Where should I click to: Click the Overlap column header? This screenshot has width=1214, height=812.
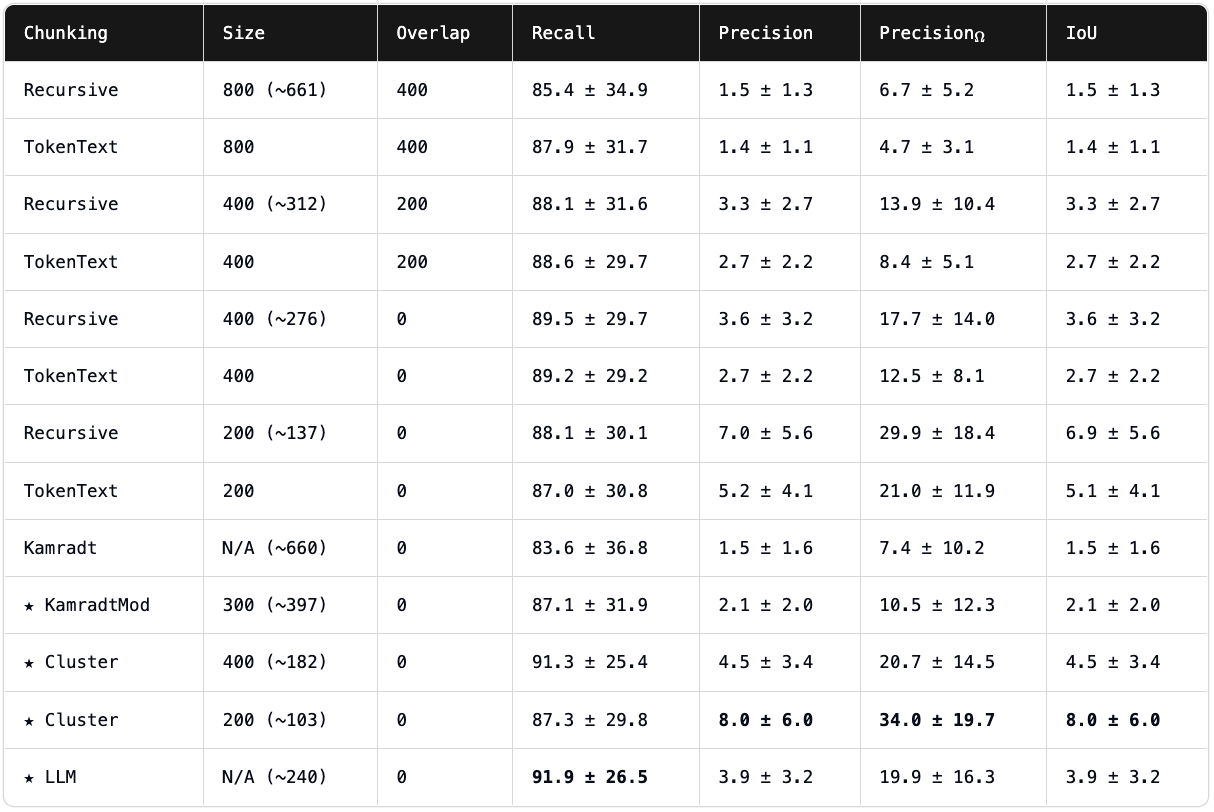click(x=432, y=33)
